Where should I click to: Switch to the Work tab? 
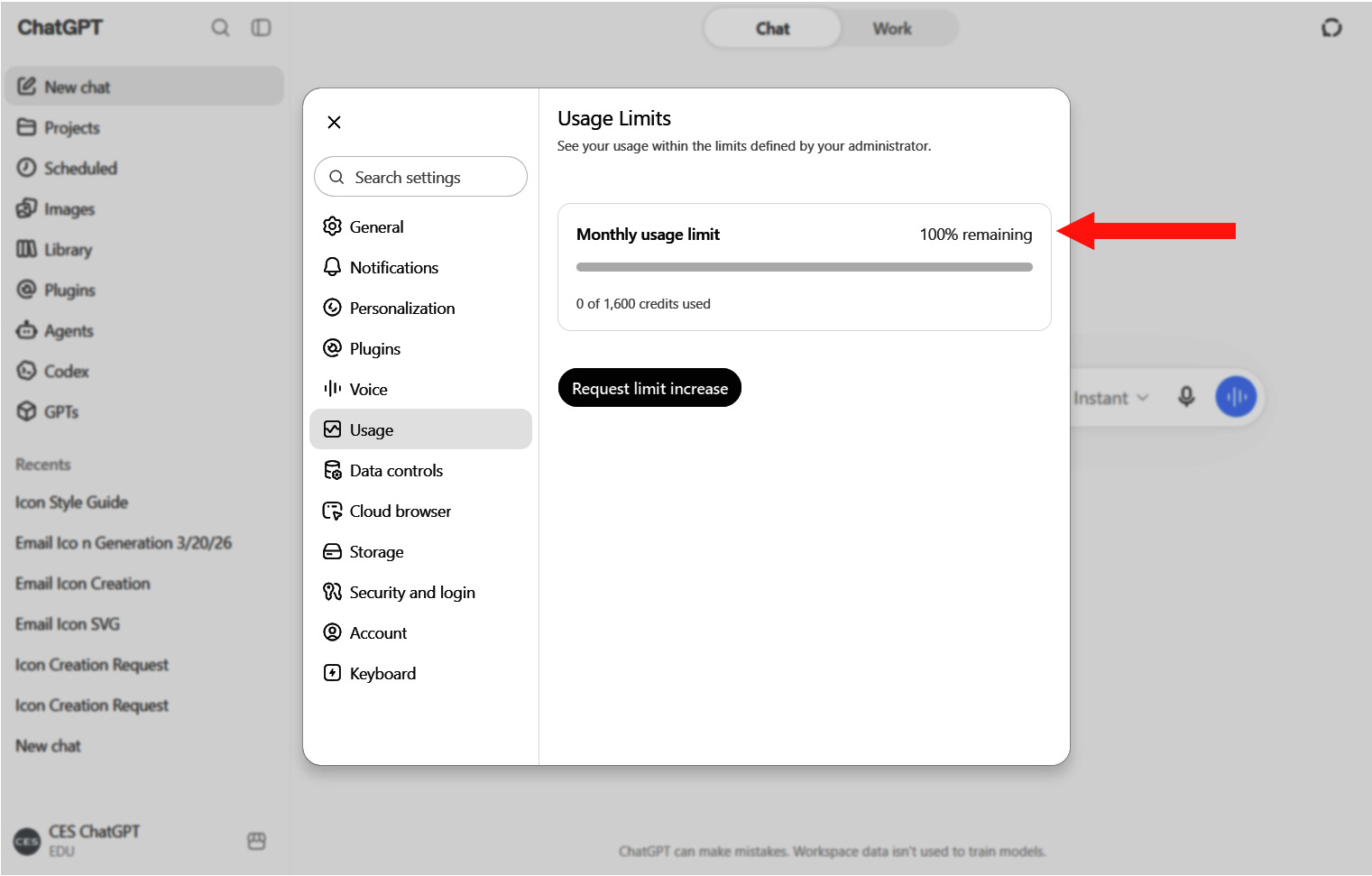click(892, 28)
